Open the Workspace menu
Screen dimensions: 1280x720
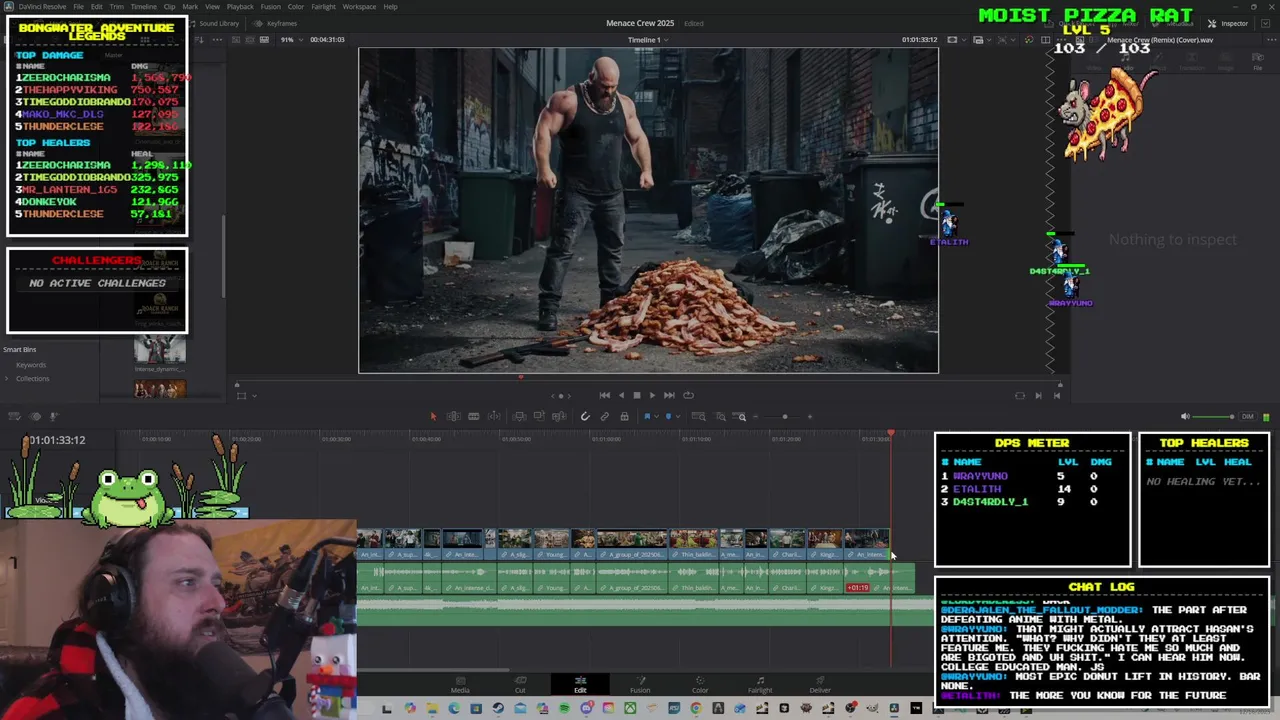(359, 7)
